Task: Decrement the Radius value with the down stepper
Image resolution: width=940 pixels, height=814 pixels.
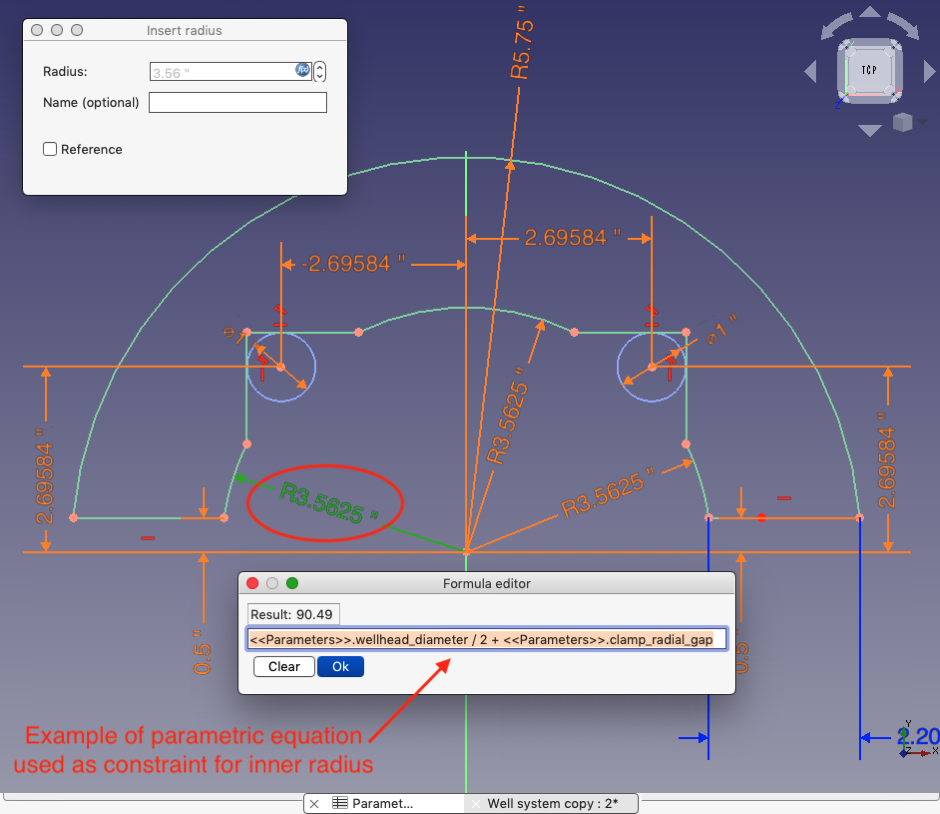Action: (x=320, y=76)
